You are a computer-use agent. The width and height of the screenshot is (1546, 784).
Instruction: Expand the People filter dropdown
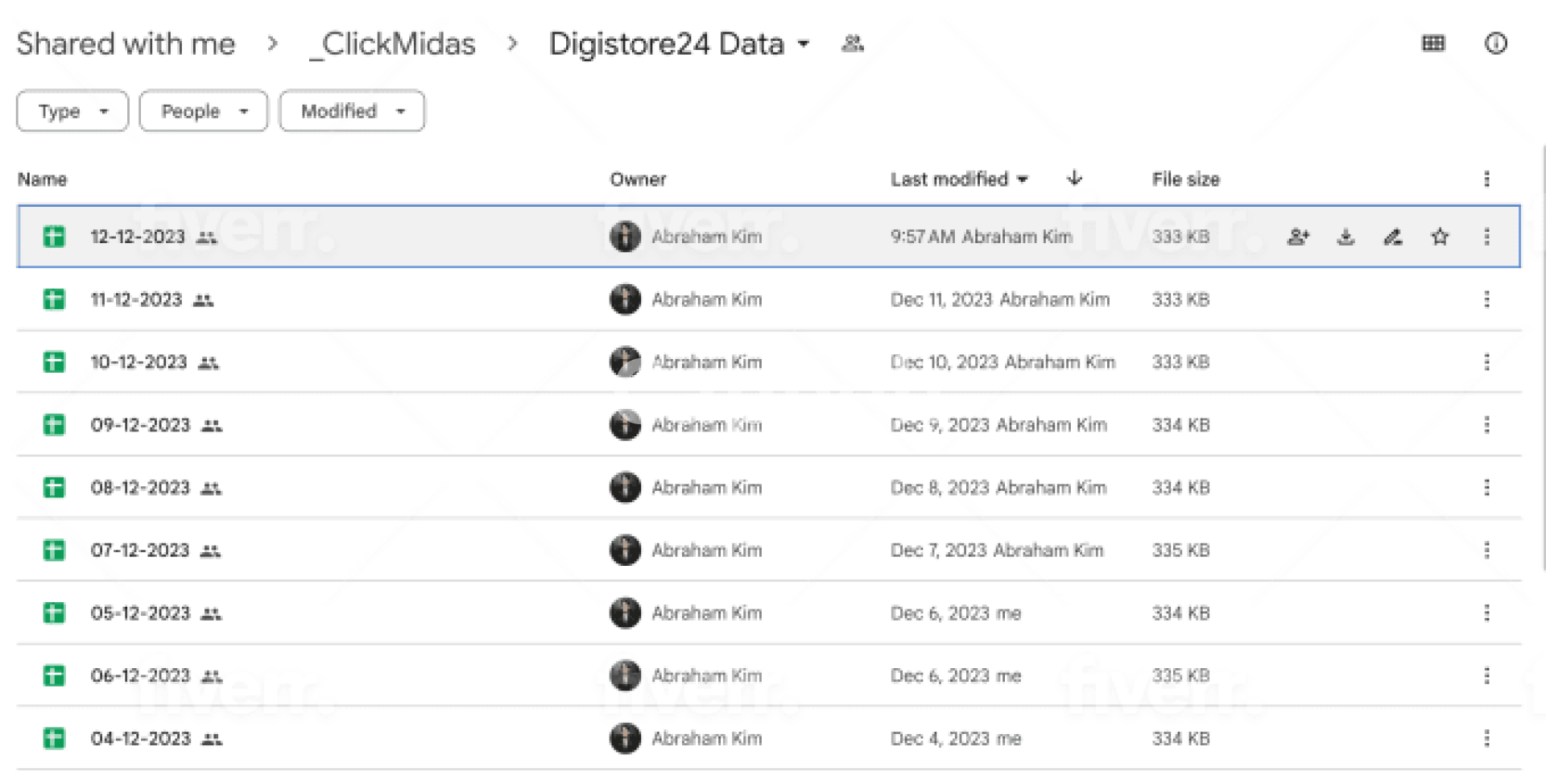[x=203, y=111]
